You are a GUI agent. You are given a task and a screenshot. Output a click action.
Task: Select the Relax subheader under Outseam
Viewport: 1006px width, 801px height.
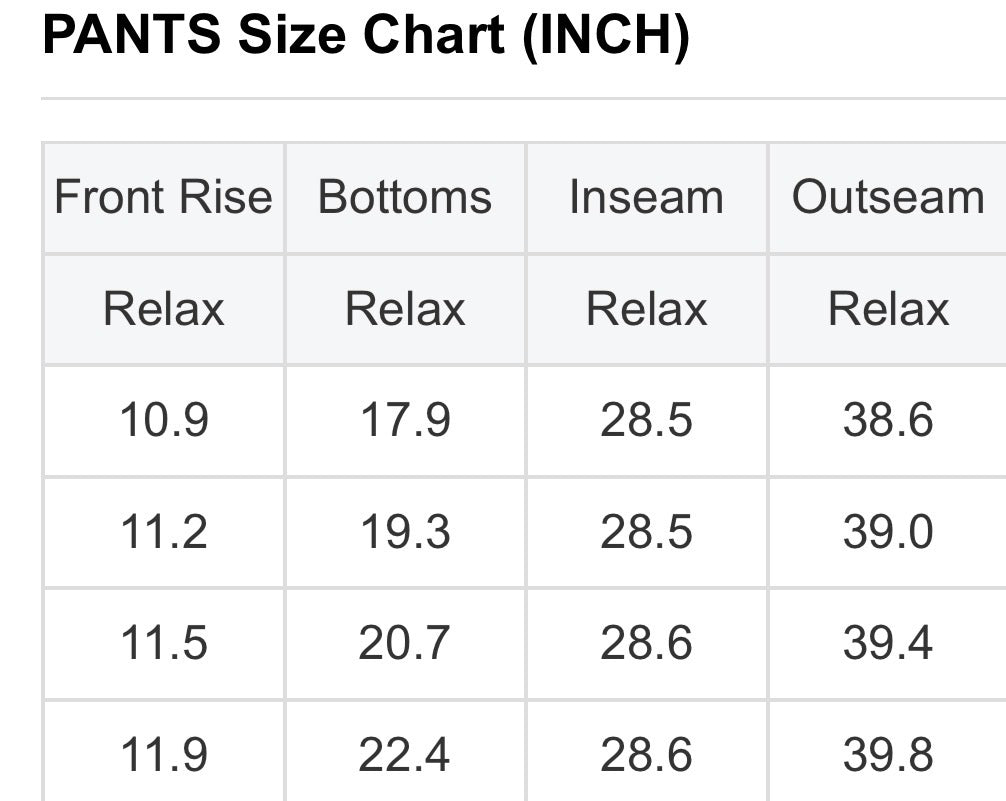tap(888, 309)
